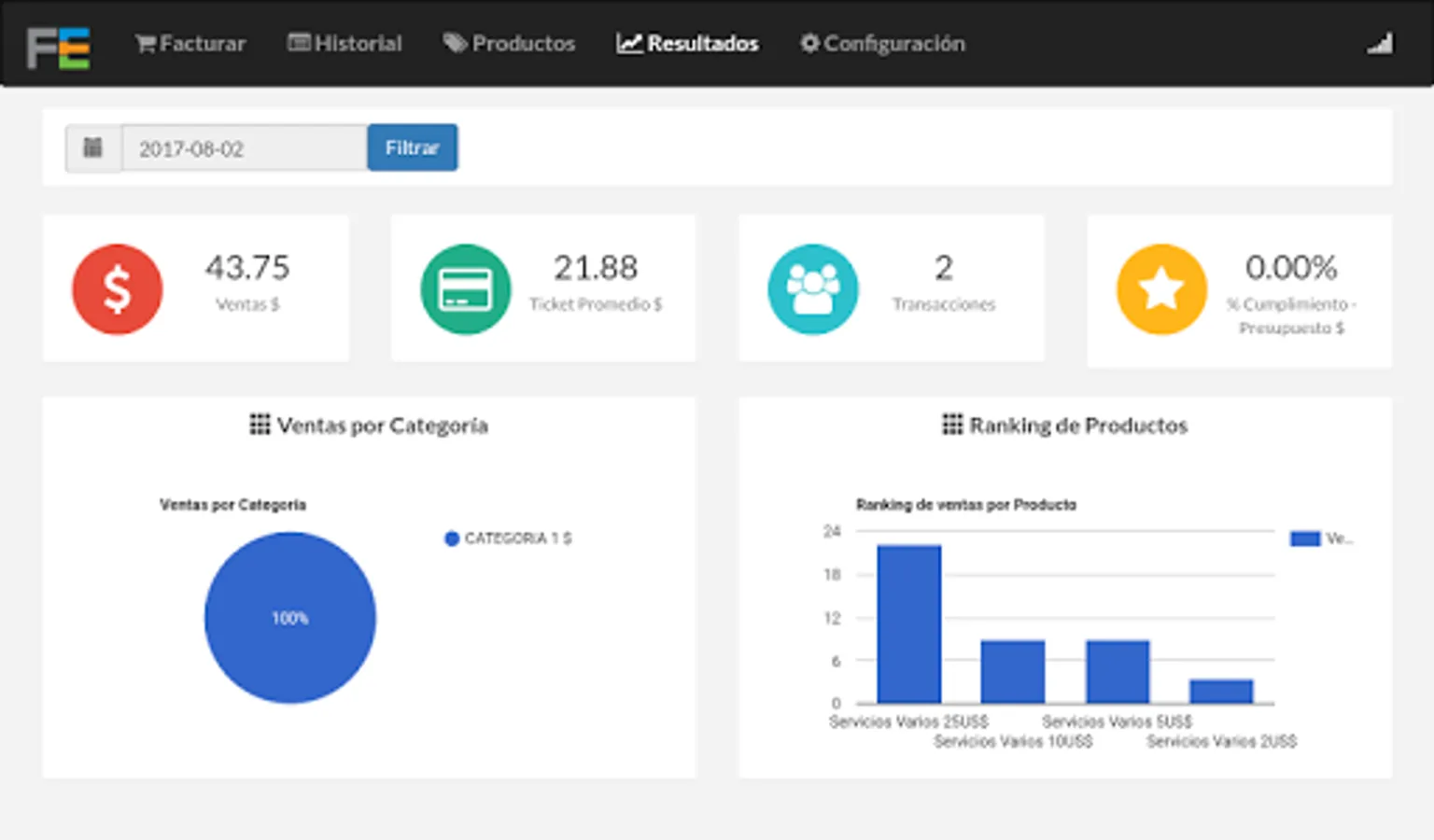Screen dimensions: 1434x840
Task: Click the bar for Servicios Varios 5US$
Action: tap(1118, 672)
